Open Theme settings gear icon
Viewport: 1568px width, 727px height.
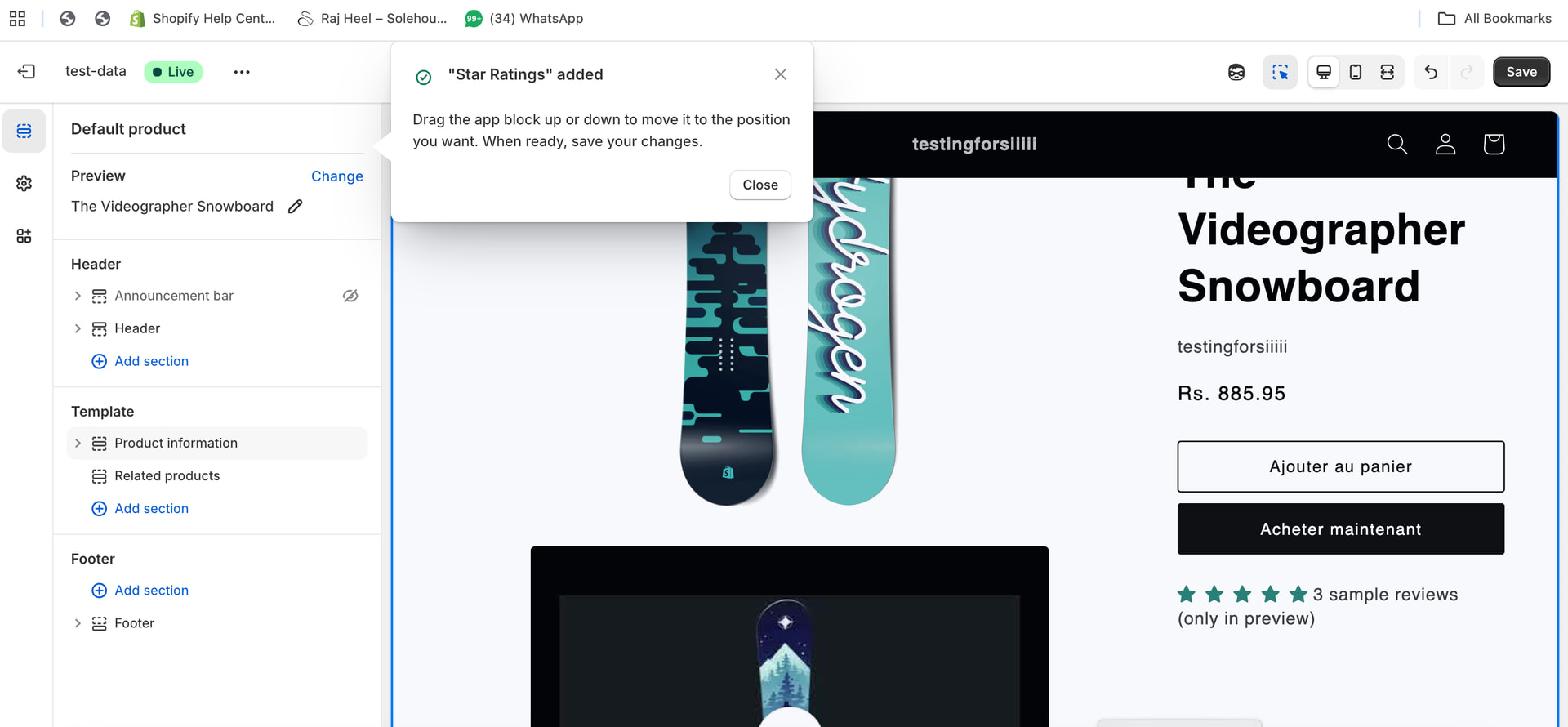click(24, 183)
